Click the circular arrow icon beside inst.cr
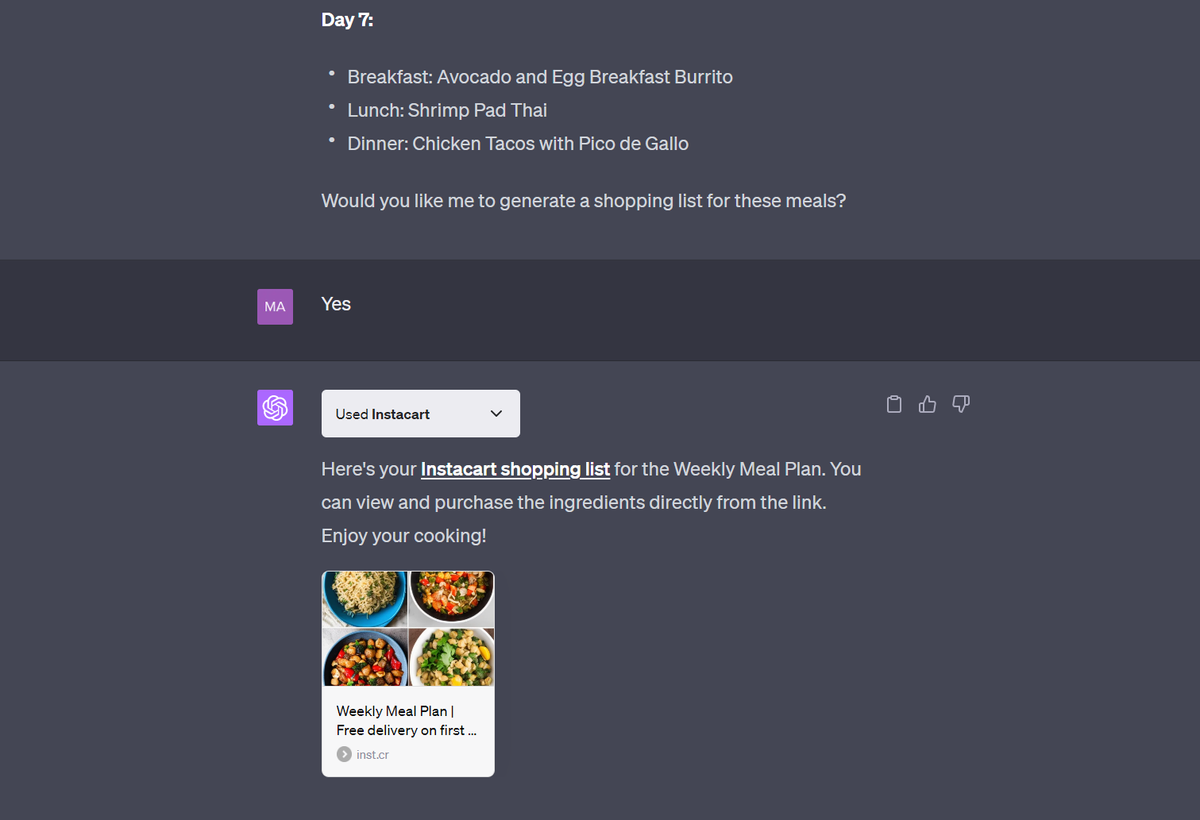Image resolution: width=1200 pixels, height=820 pixels. (x=344, y=754)
